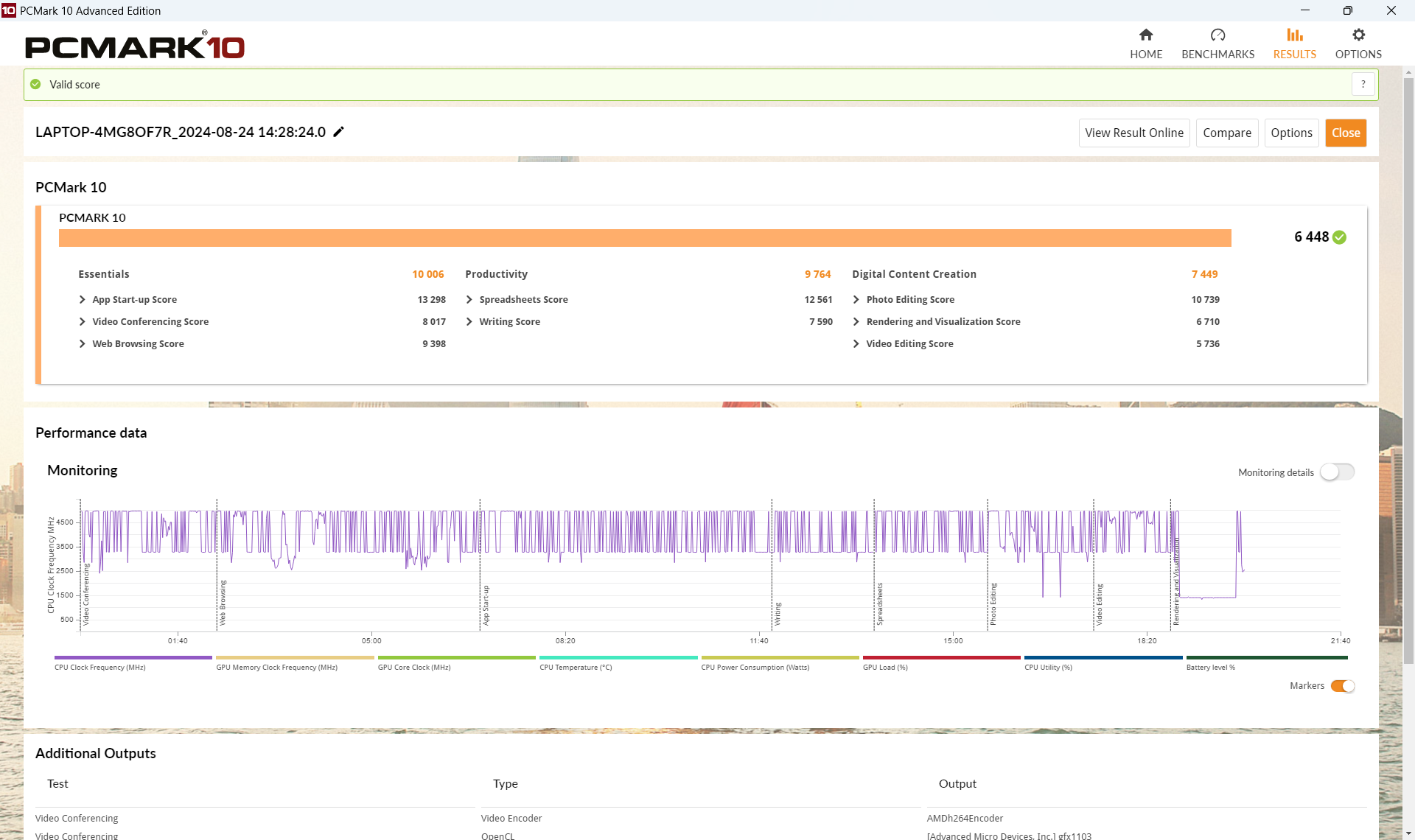
Task: Click the PCMark 10 title bar app icon
Action: click(x=8, y=10)
